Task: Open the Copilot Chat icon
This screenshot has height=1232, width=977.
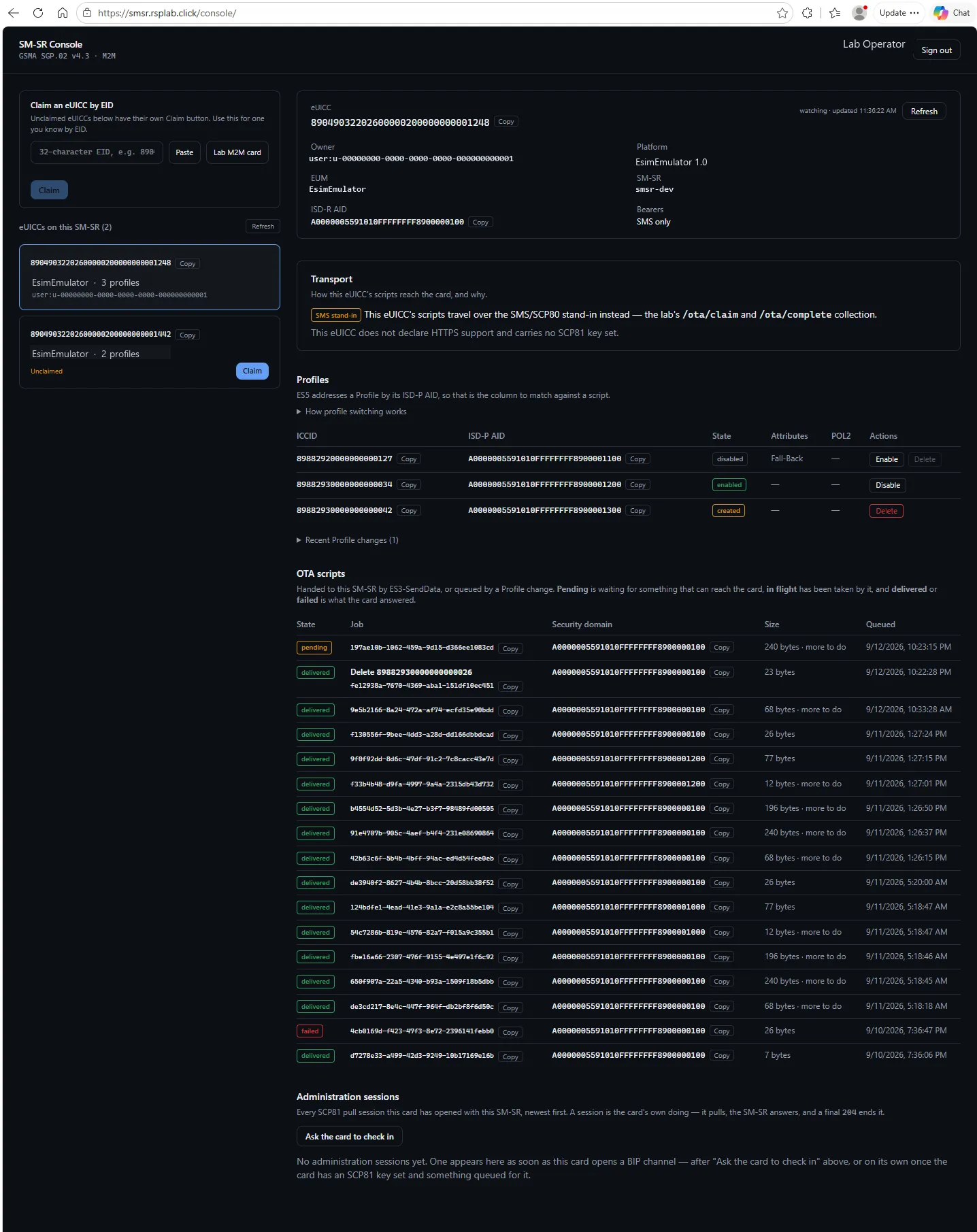Action: point(952,13)
